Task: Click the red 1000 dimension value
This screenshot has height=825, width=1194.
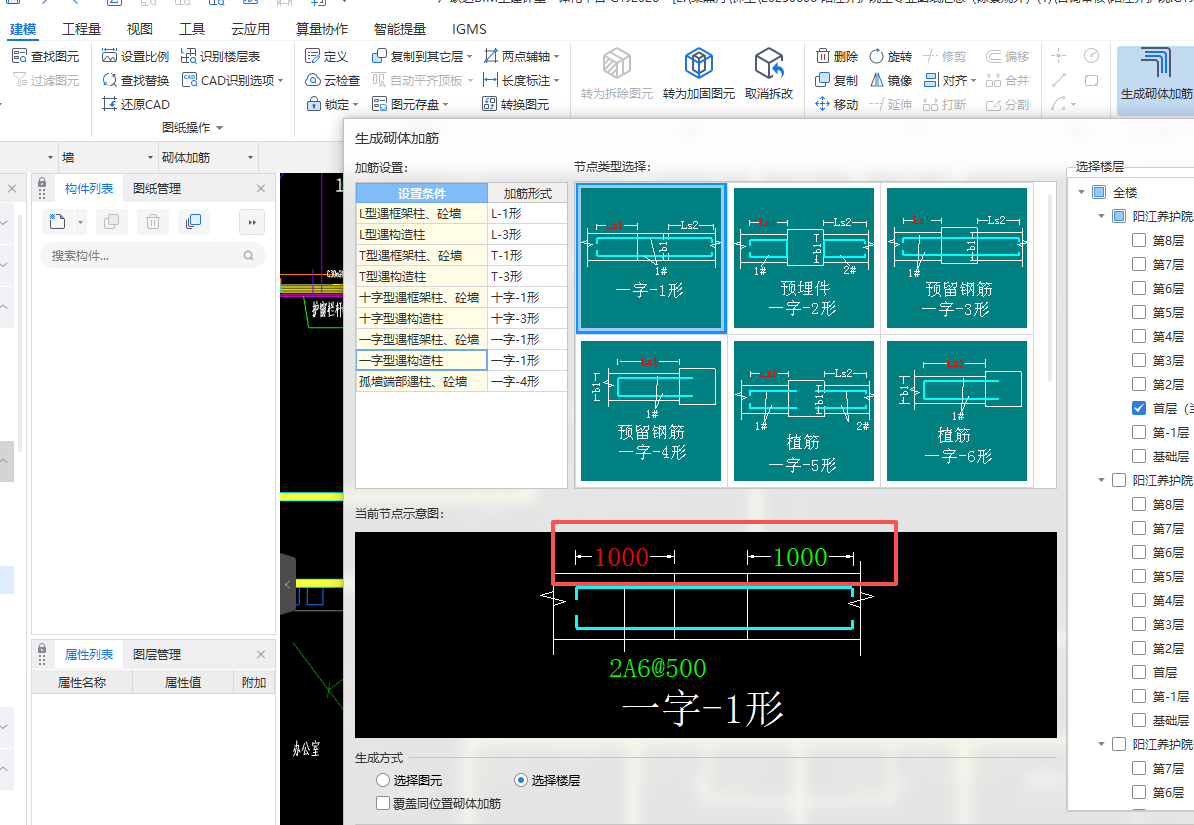Action: tap(621, 558)
